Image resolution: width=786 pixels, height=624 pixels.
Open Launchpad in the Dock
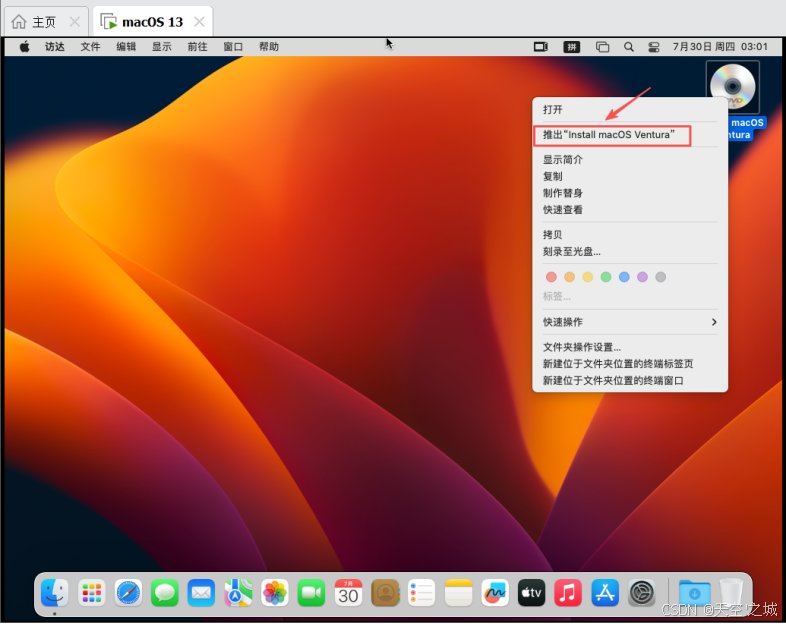pyautogui.click(x=92, y=593)
